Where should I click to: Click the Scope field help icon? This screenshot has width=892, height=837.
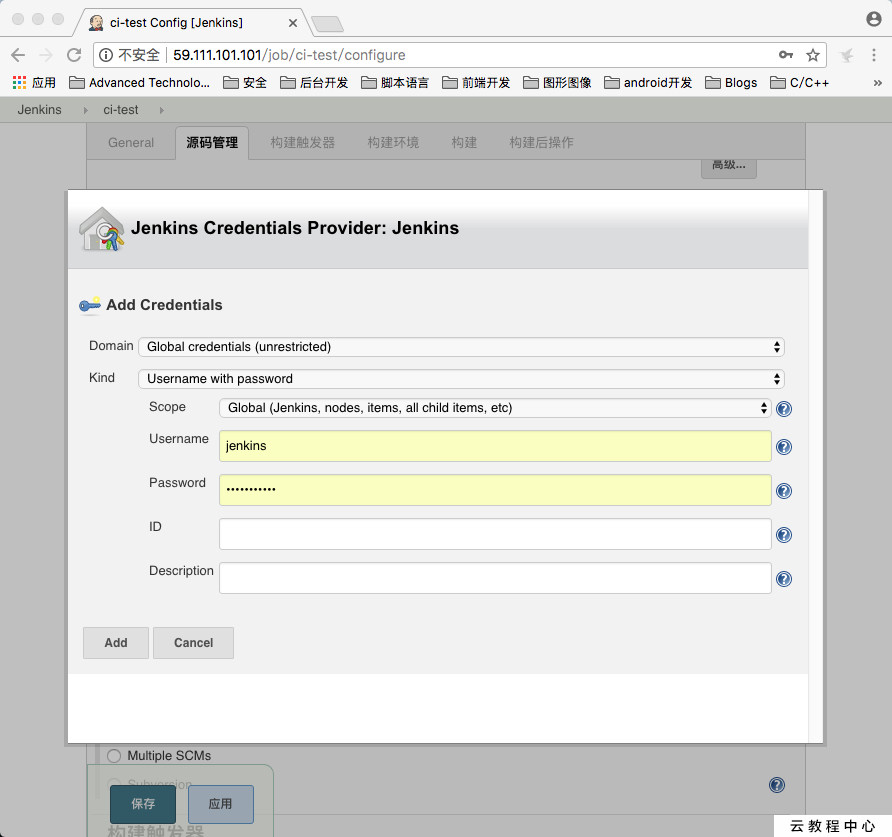[x=783, y=408]
